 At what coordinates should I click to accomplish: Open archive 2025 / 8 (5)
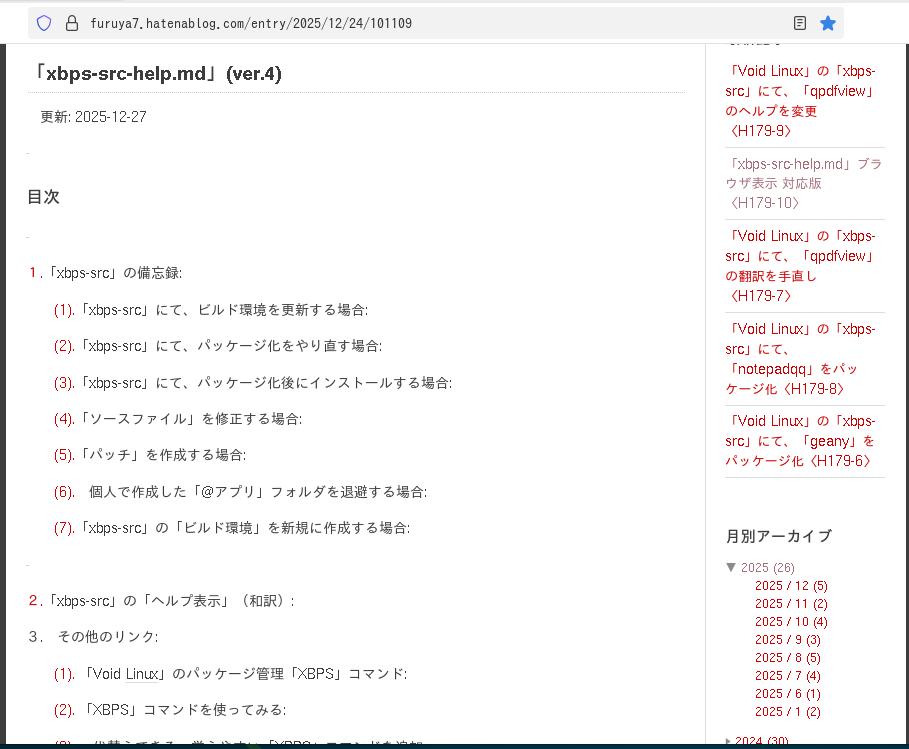pyautogui.click(x=788, y=657)
